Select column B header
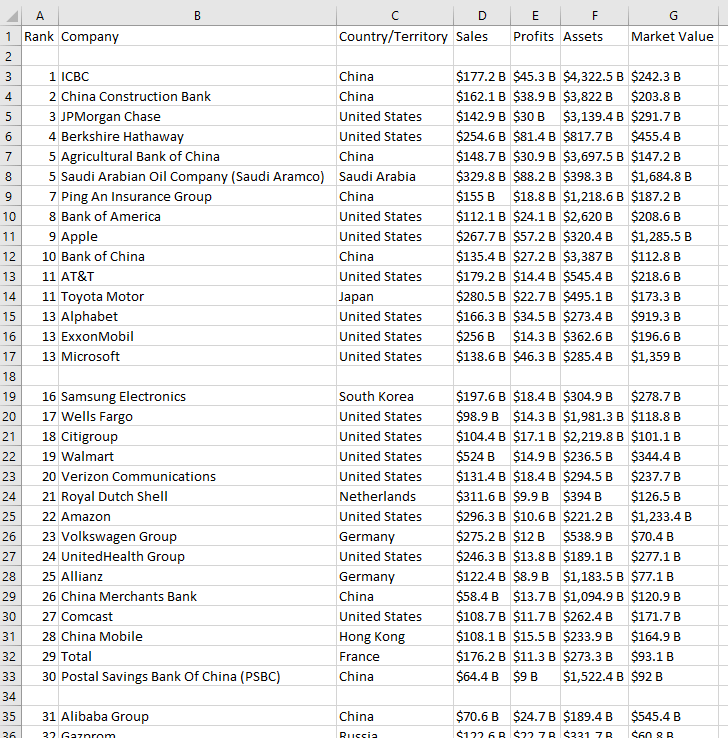728x738 pixels. pos(197,16)
